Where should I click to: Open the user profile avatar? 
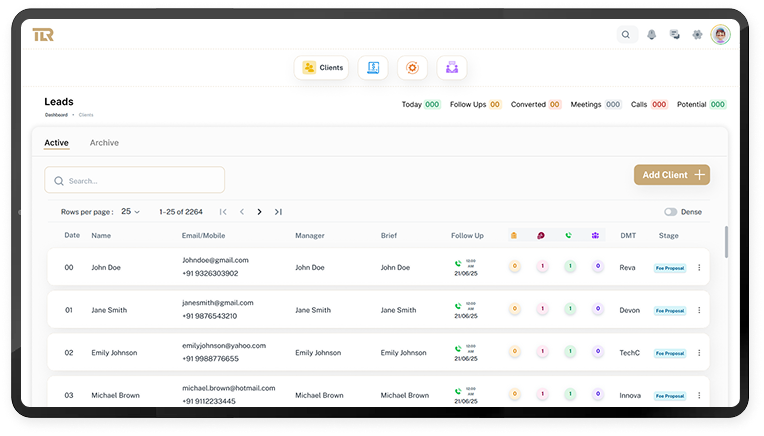pyautogui.click(x=721, y=35)
